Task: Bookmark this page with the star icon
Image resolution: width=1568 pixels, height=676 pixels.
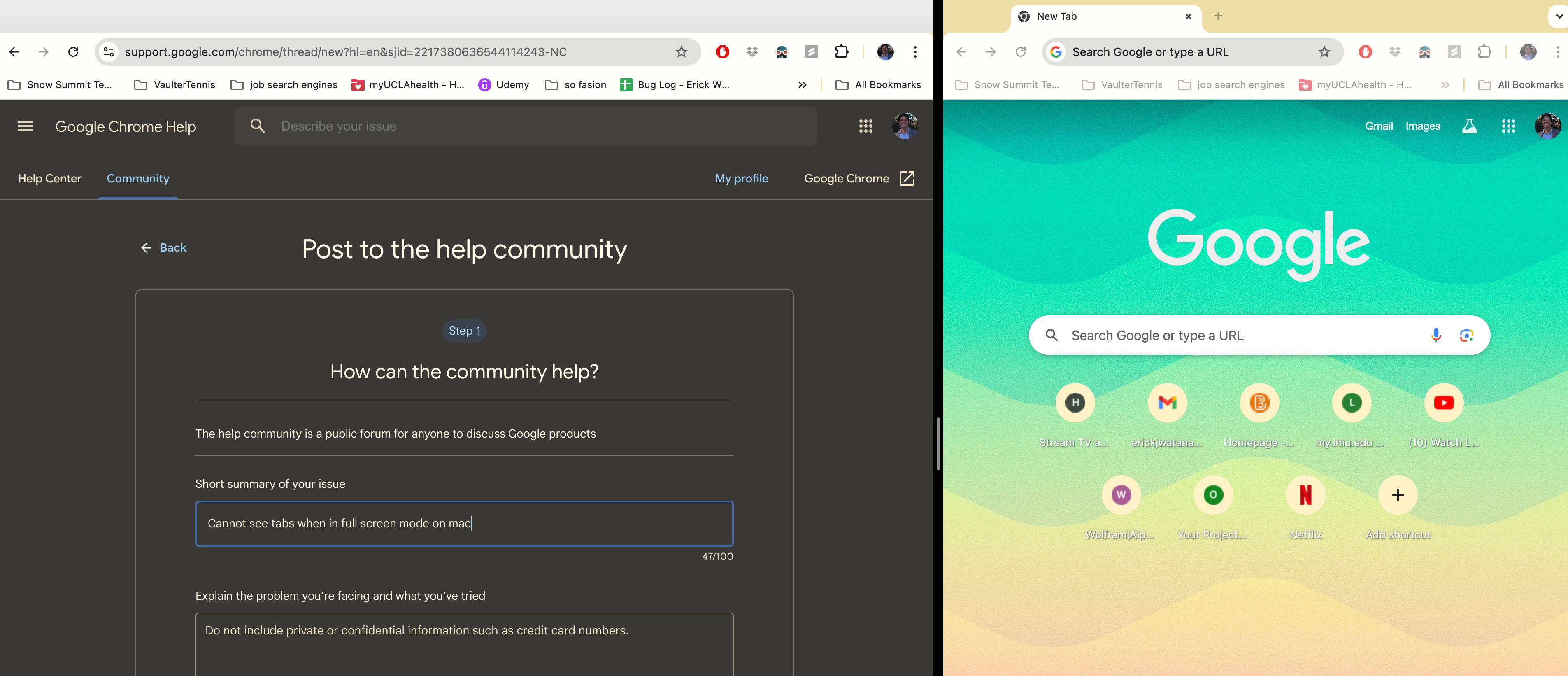Action: 681,52
